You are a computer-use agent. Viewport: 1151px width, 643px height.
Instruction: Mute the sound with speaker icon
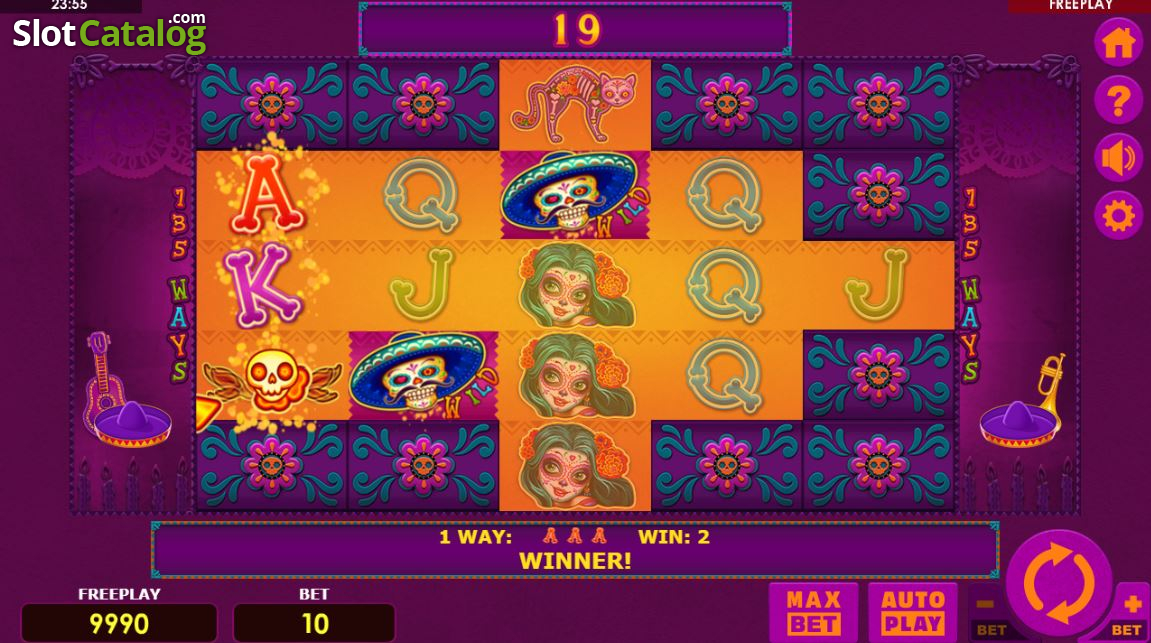[1118, 158]
